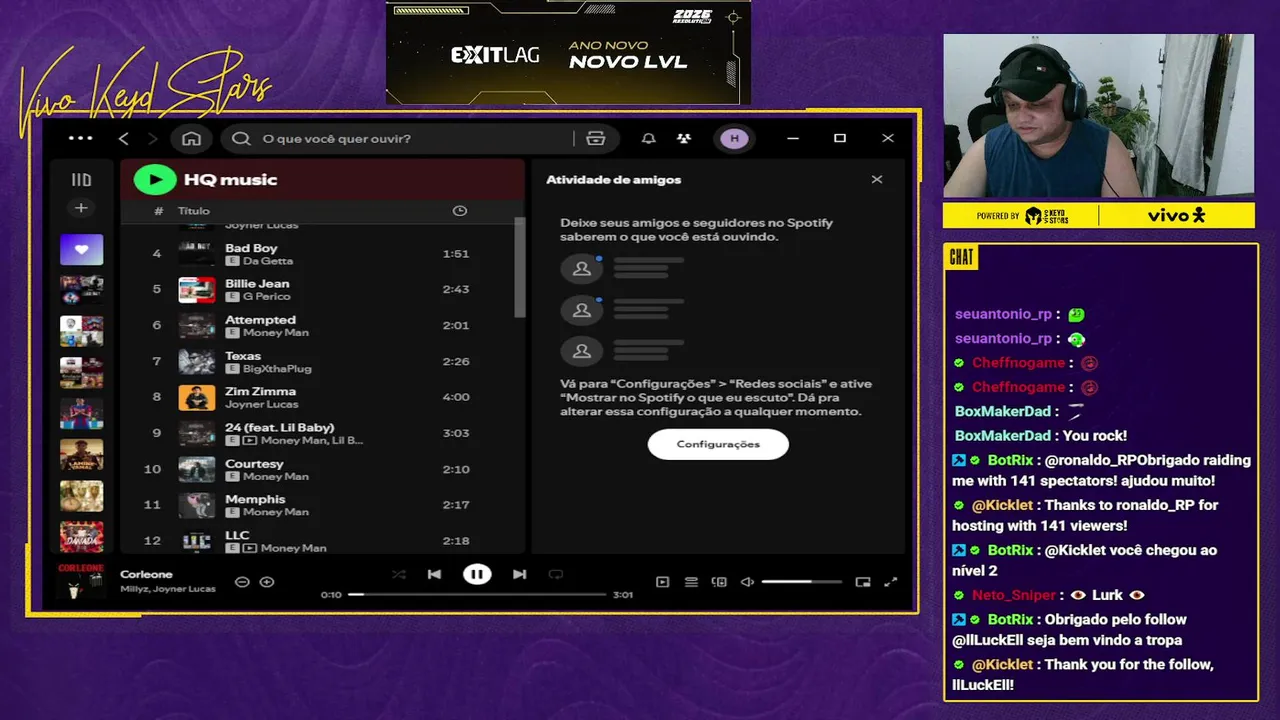Close the 'Atividade de amigos' panel
Viewport: 1280px width, 720px height.
coord(877,180)
